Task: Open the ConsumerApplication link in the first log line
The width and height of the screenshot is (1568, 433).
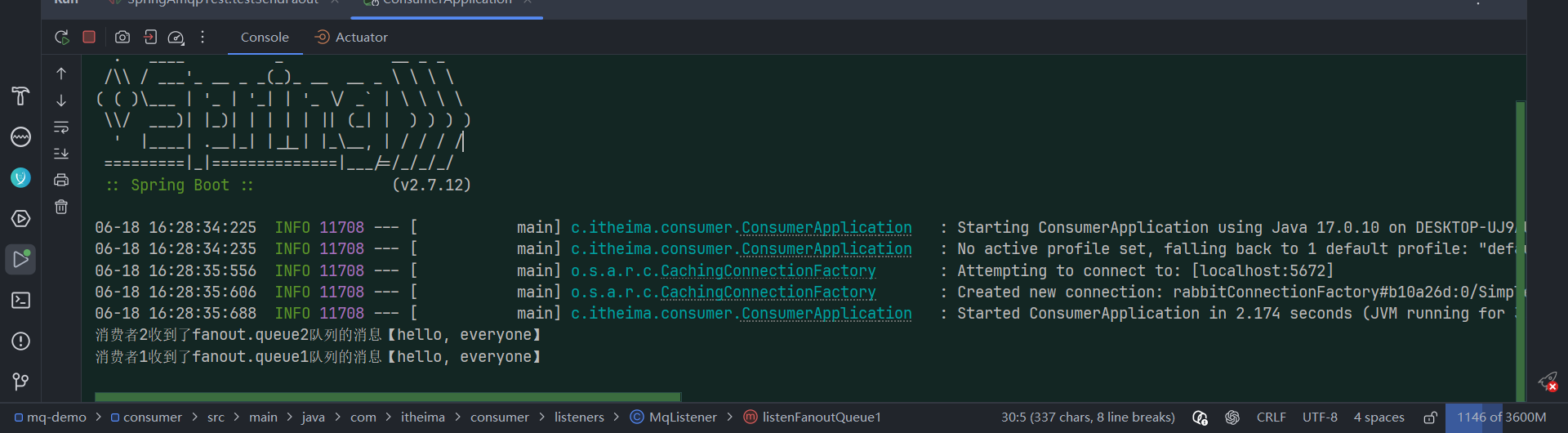Action: [x=826, y=228]
